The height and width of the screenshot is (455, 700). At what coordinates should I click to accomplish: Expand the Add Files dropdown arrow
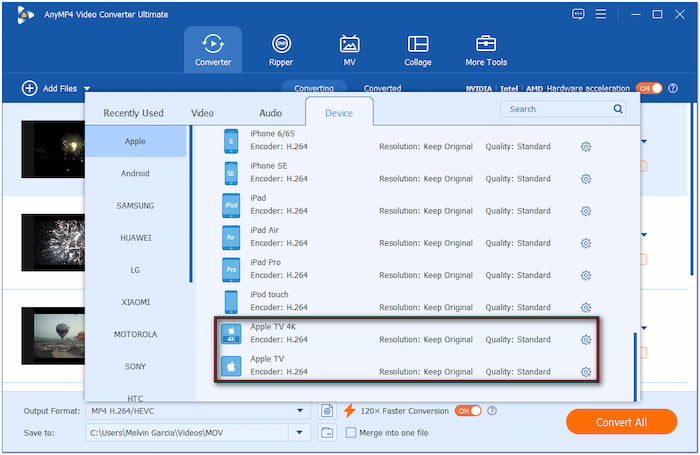pyautogui.click(x=87, y=89)
